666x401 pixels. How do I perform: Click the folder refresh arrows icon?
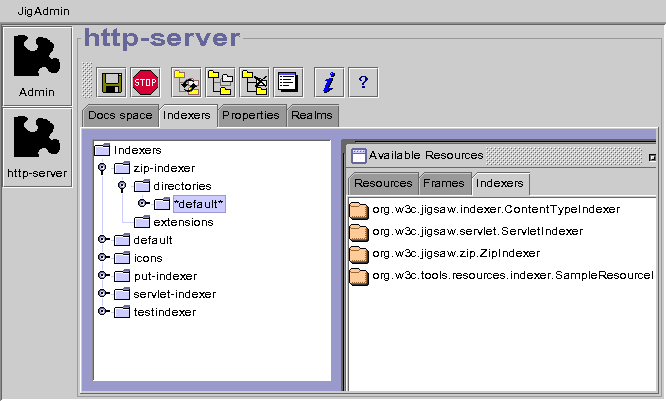pos(186,81)
